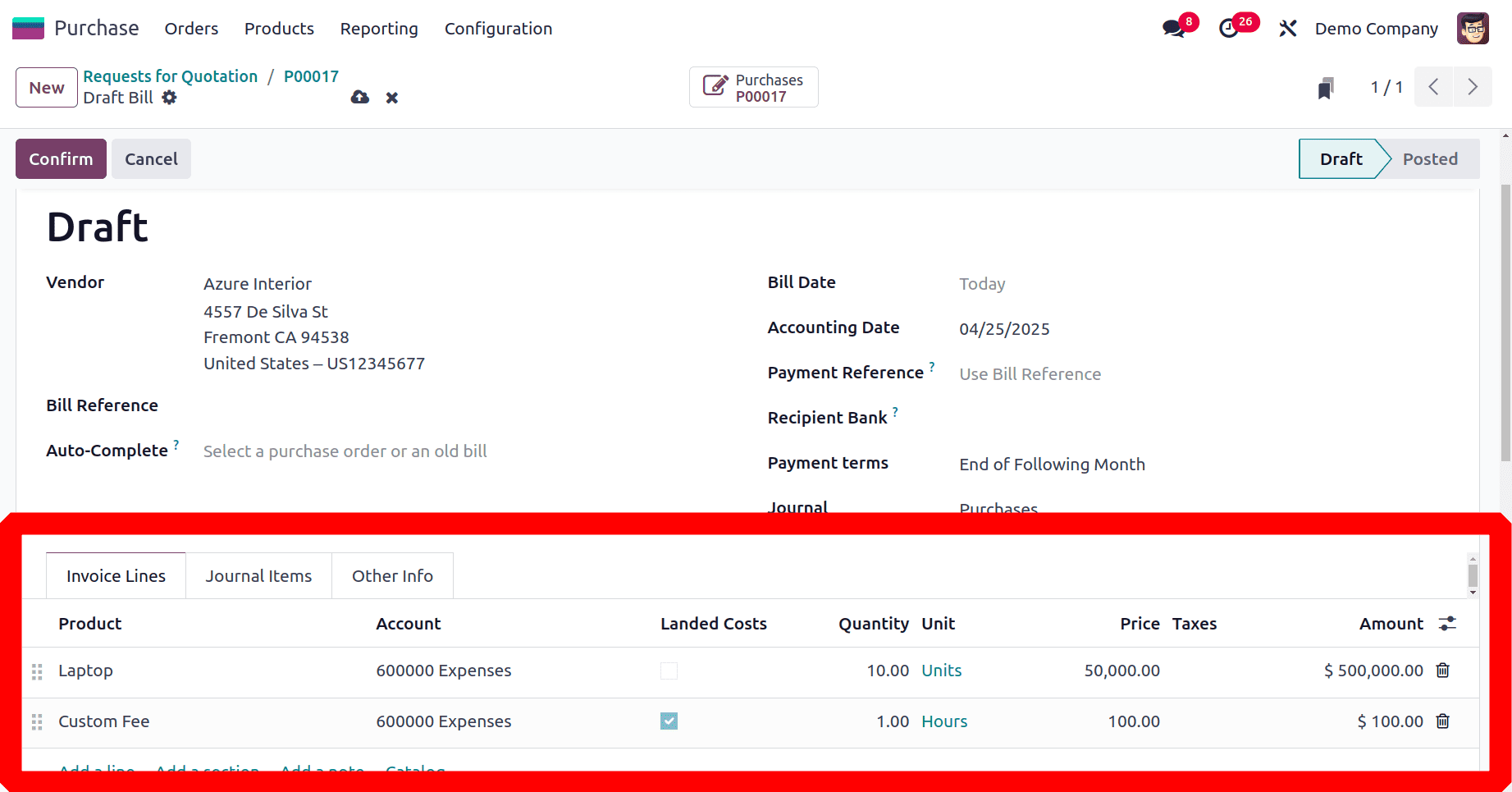Click the 10.00 quantity cell
The width and height of the screenshot is (1512, 792).
coord(888,671)
